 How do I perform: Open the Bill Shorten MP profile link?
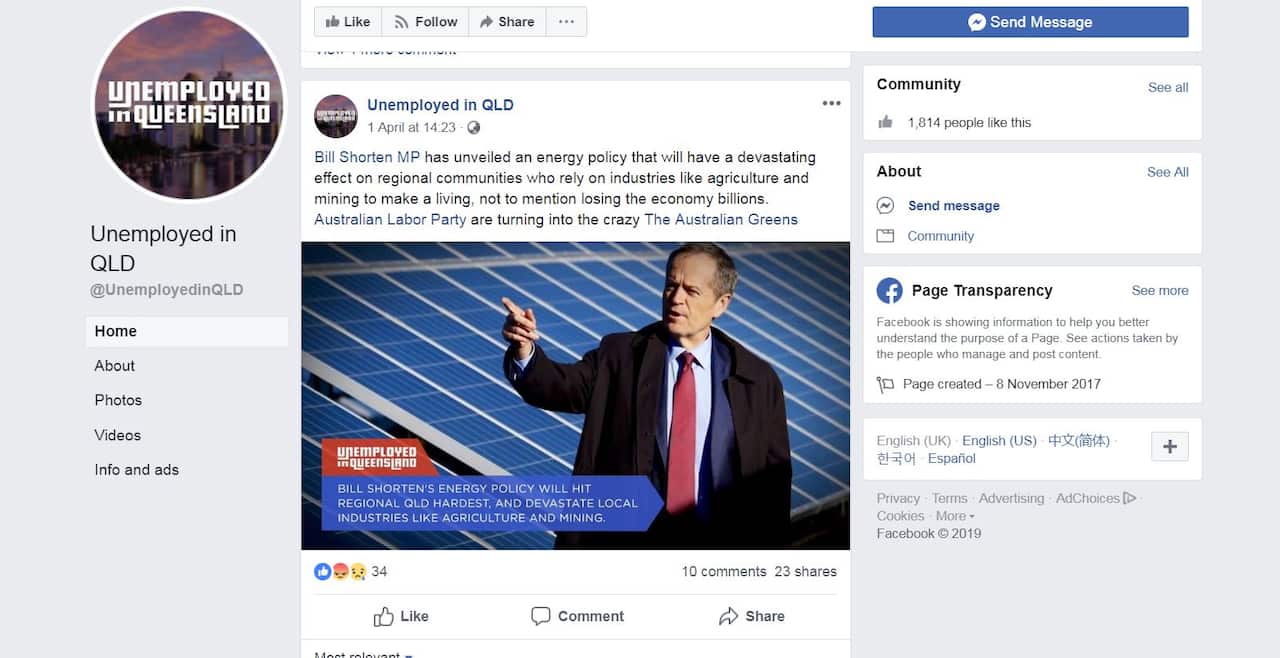tap(364, 157)
